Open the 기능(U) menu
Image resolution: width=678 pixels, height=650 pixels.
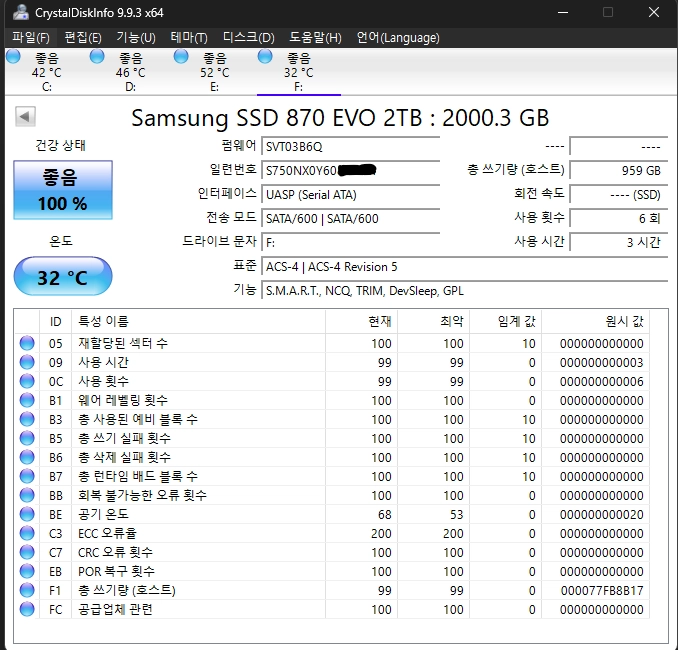tap(136, 38)
